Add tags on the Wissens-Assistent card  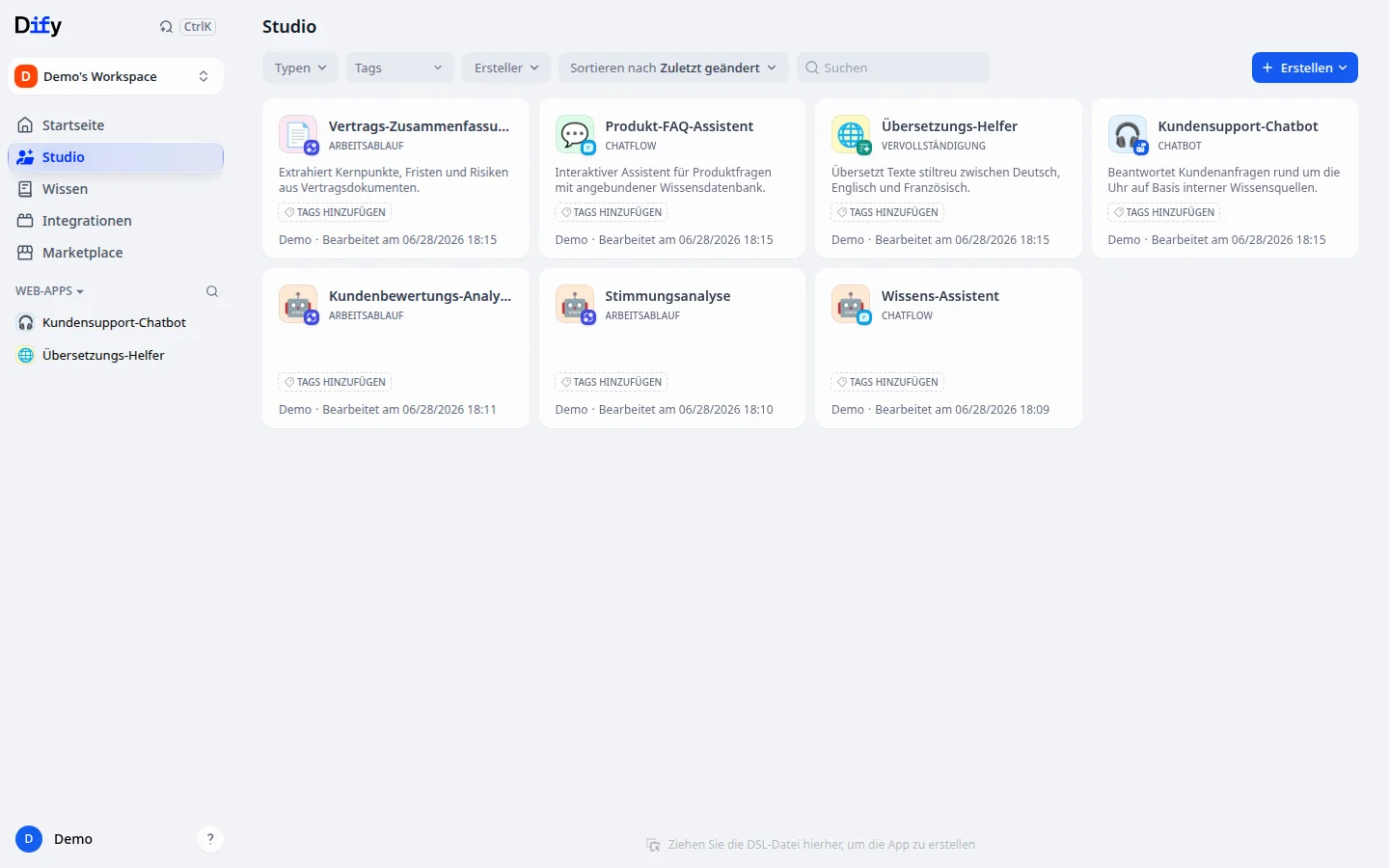coord(887,382)
